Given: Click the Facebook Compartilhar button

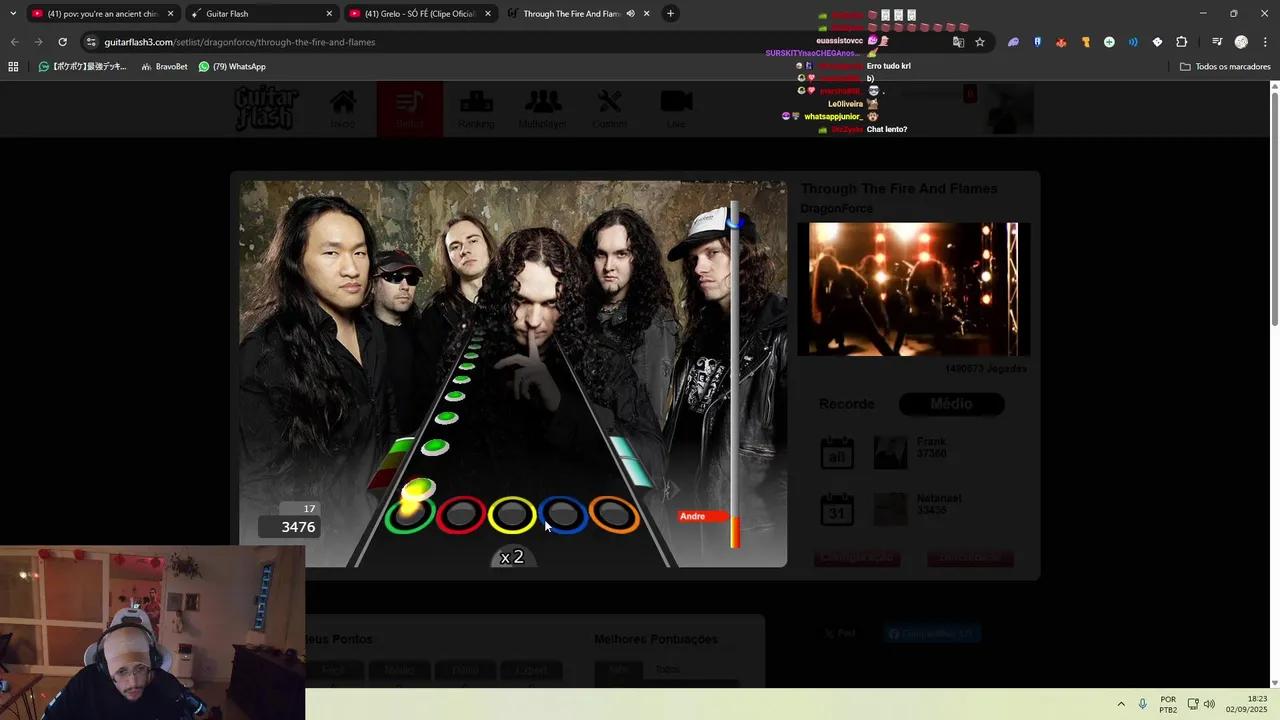Looking at the screenshot, I should 931,634.
